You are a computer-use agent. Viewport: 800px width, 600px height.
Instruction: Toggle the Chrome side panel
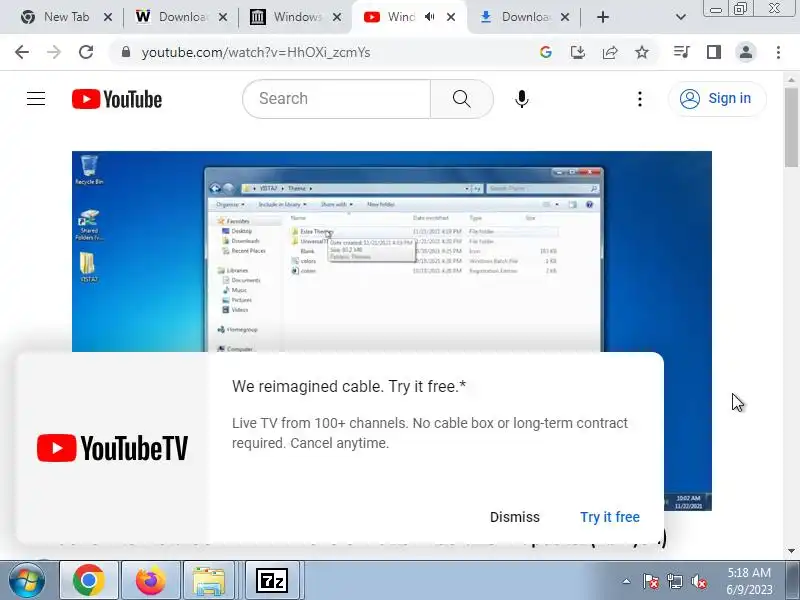tap(714, 52)
